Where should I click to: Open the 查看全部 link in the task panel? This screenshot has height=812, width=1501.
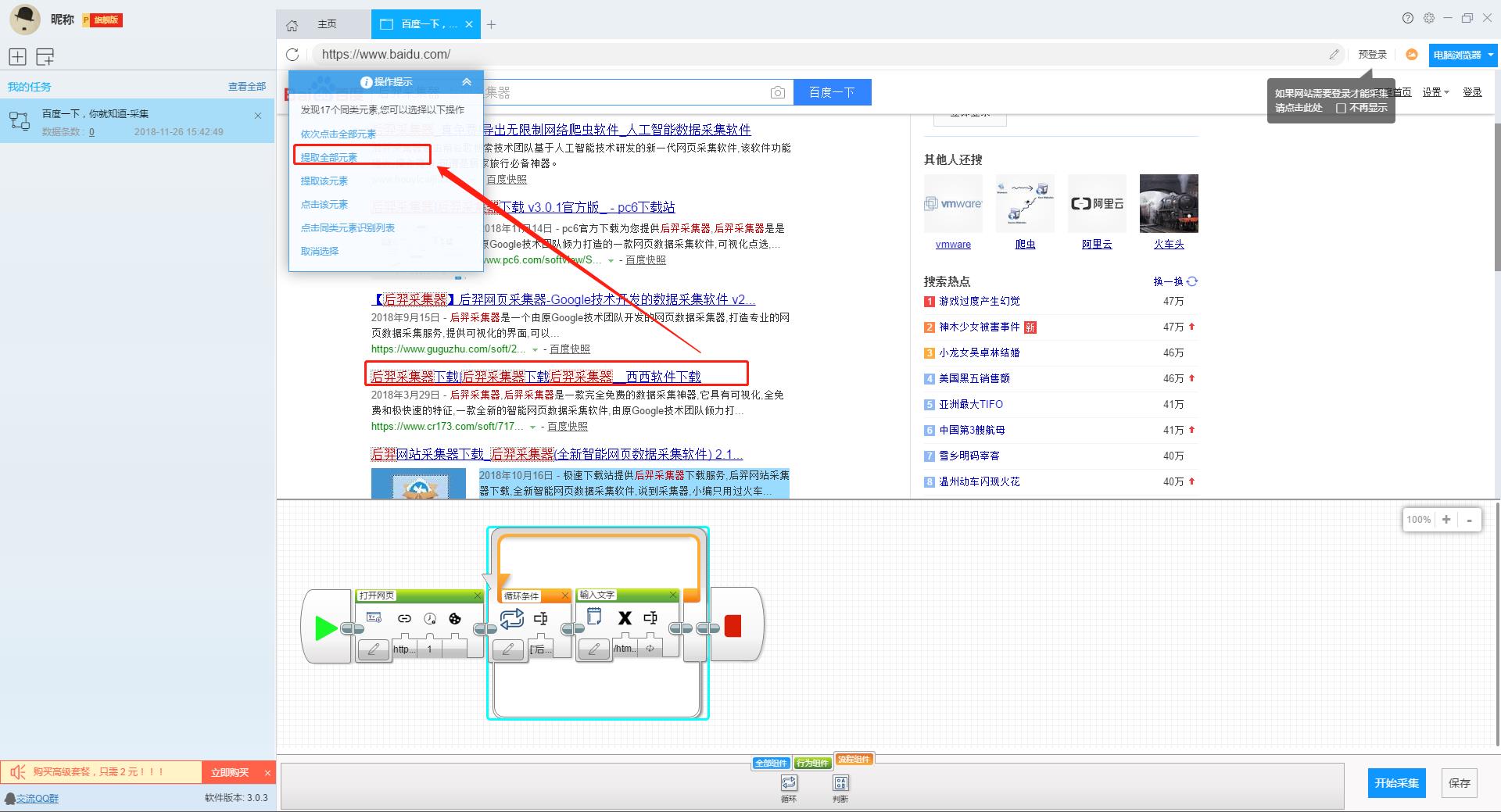pos(247,87)
